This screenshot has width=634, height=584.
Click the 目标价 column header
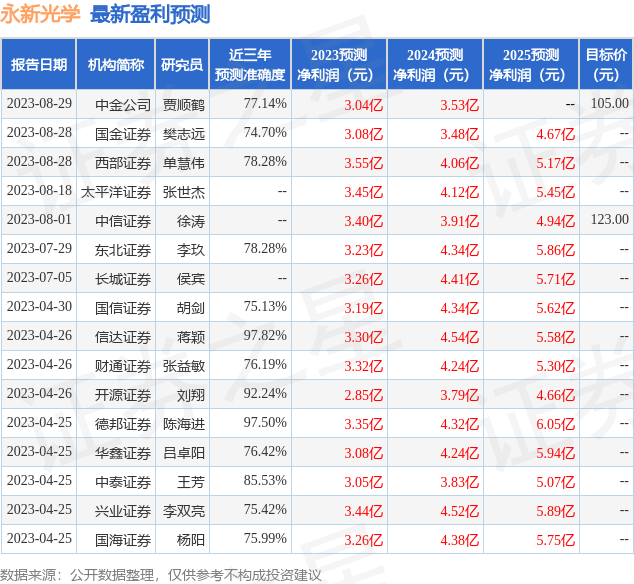[x=606, y=65]
